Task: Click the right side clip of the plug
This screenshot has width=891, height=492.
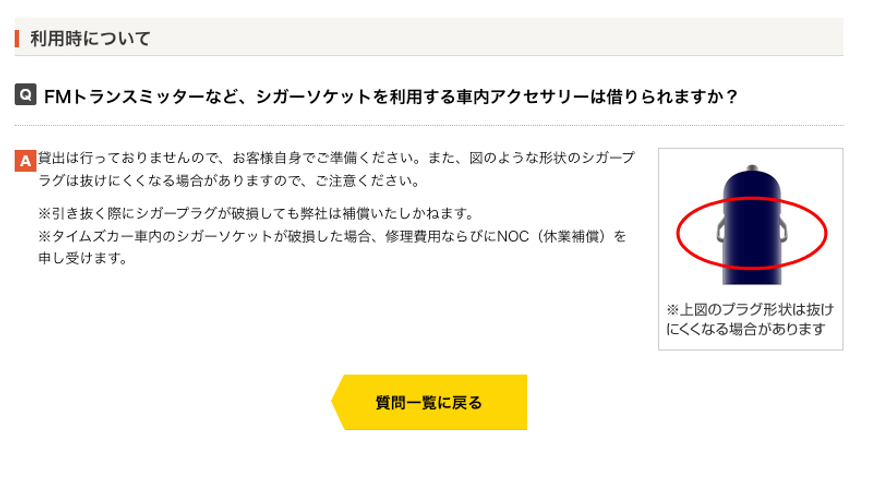Action: click(780, 231)
